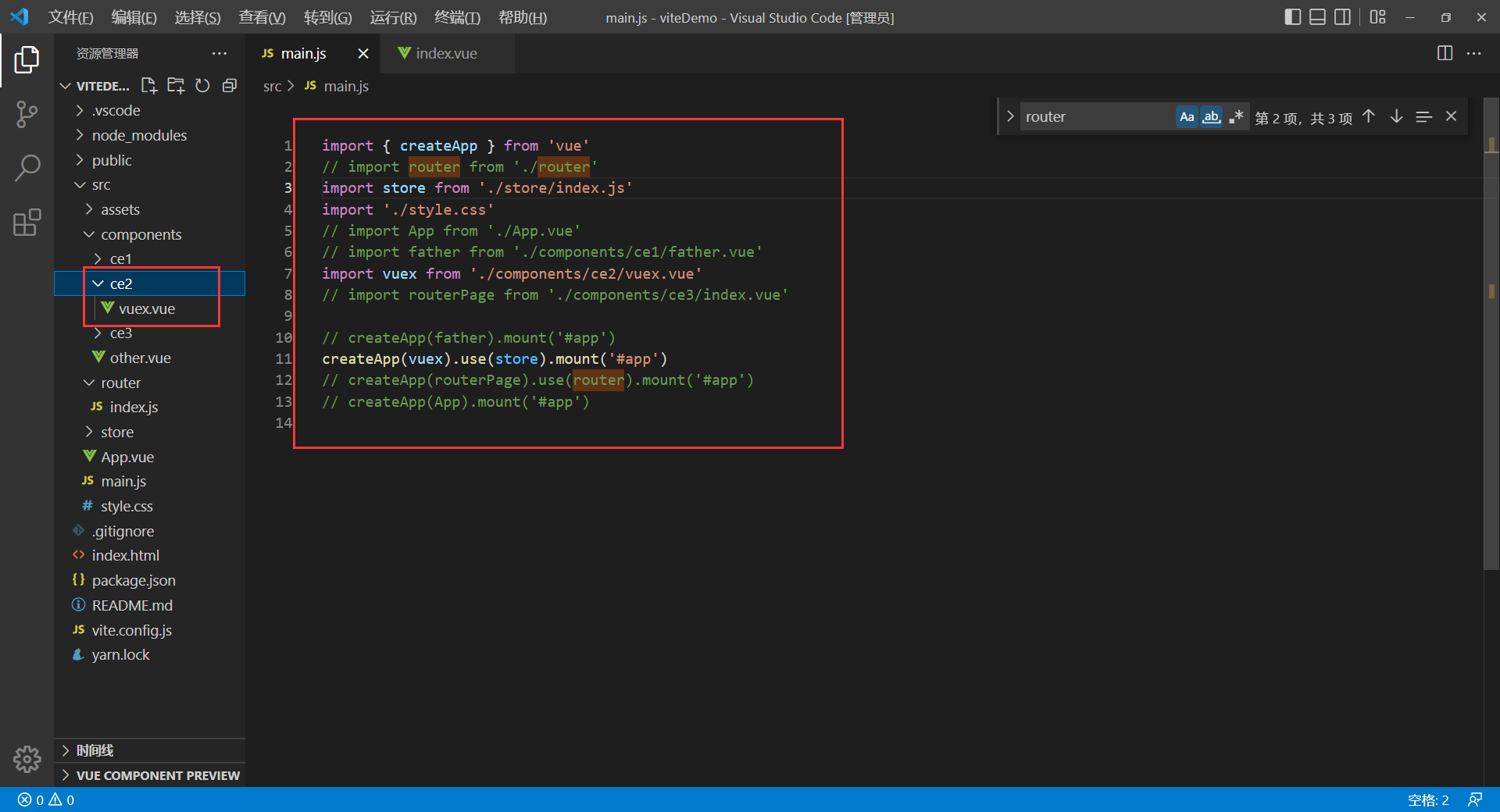Screen dimensions: 1500x812
Task: Create a new folder in explorer
Action: (176, 86)
